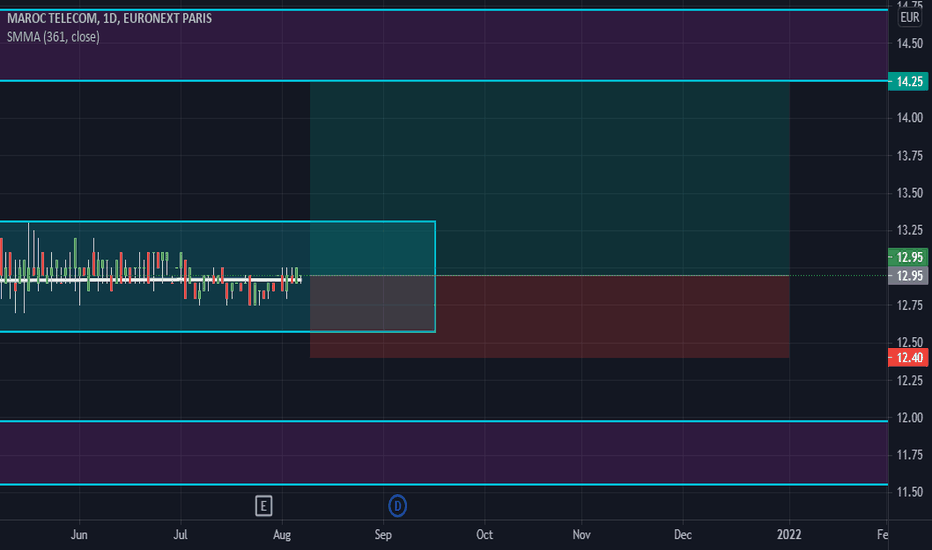Click the green 12.95 price label

pos(908,257)
